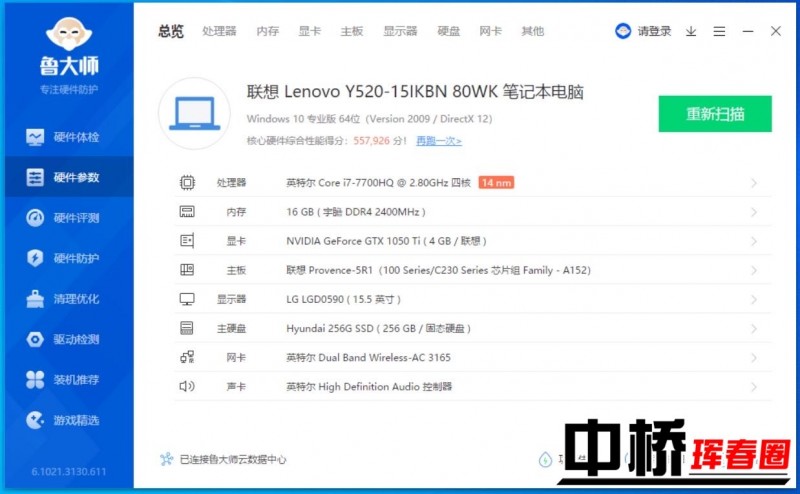Expand the 声卡 row chevron
800x494 pixels.
tap(754, 387)
